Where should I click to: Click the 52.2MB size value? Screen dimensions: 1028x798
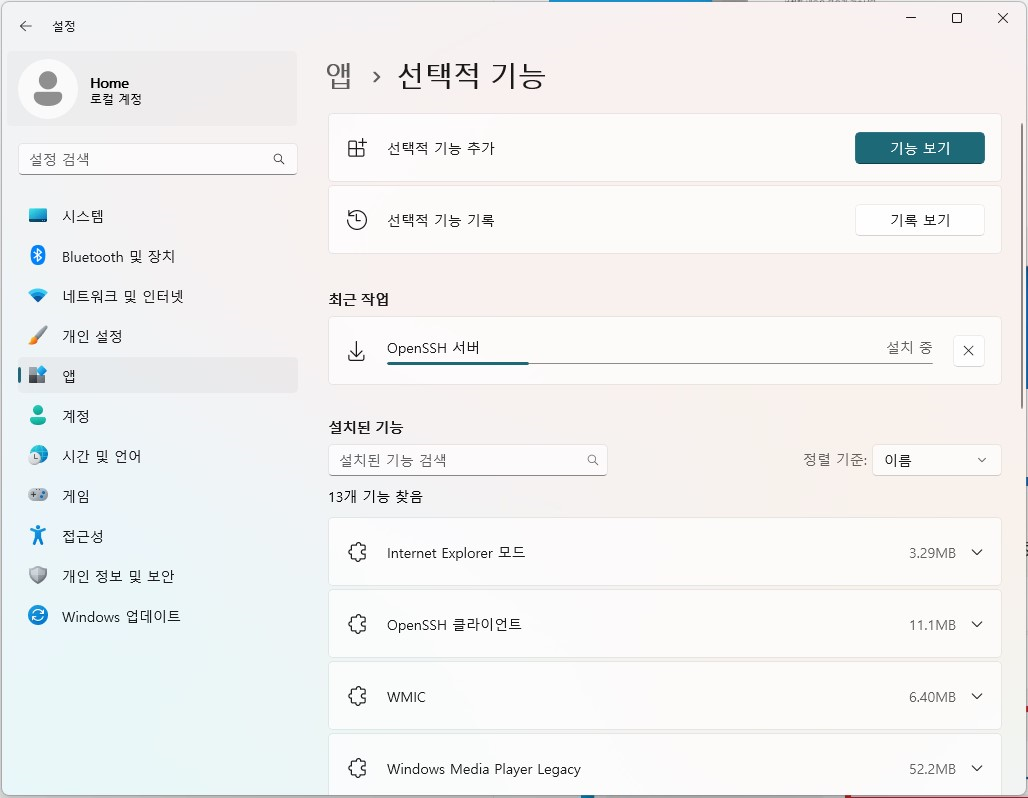[x=932, y=768]
